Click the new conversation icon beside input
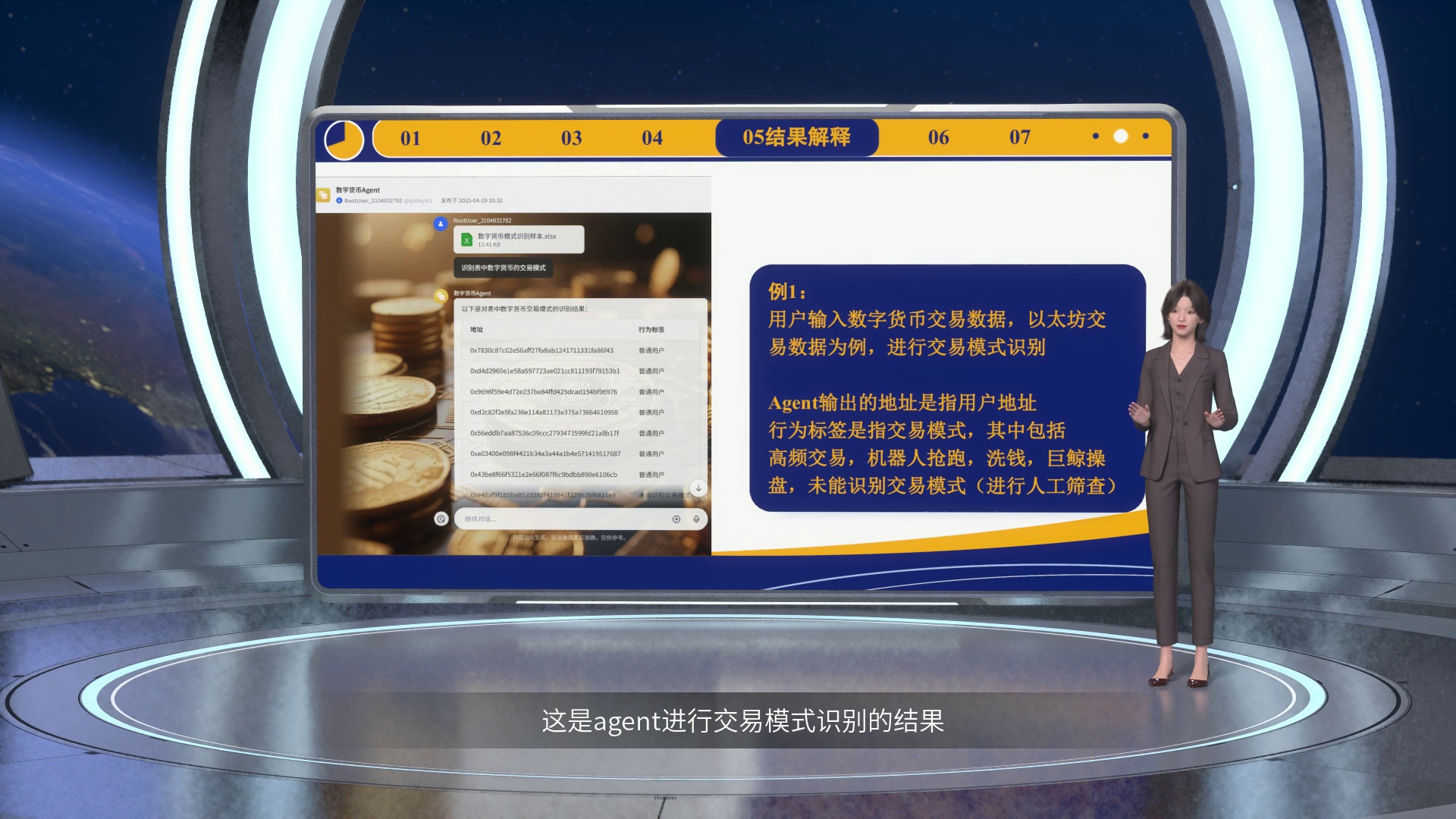This screenshot has width=1456, height=819. [441, 519]
